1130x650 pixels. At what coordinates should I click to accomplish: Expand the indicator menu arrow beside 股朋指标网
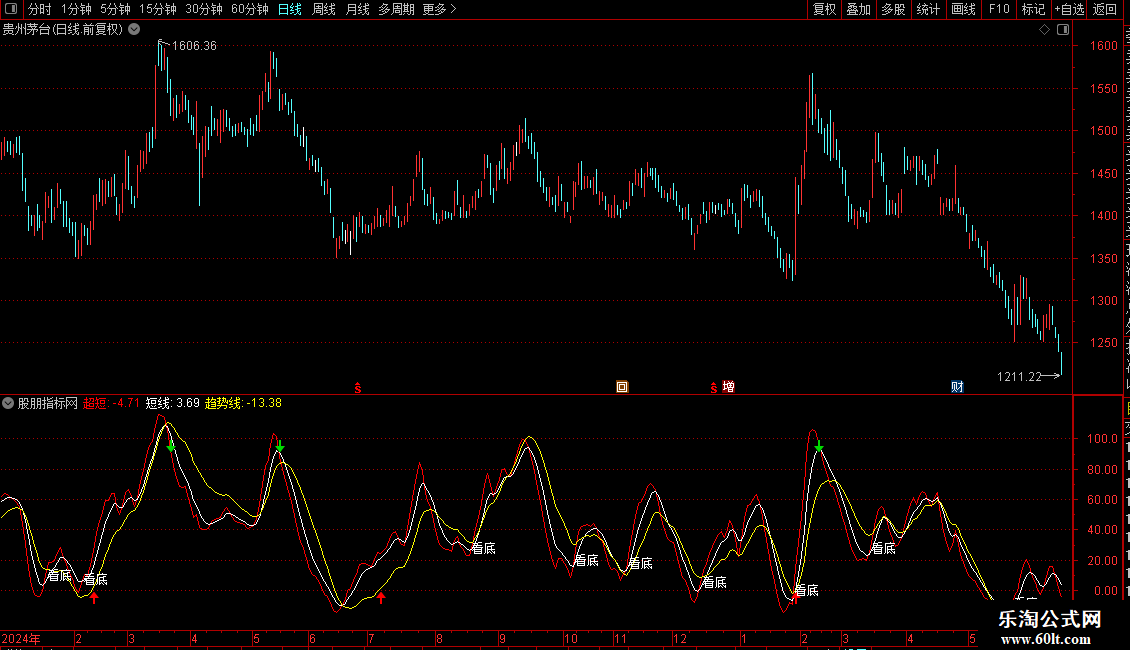(8, 404)
